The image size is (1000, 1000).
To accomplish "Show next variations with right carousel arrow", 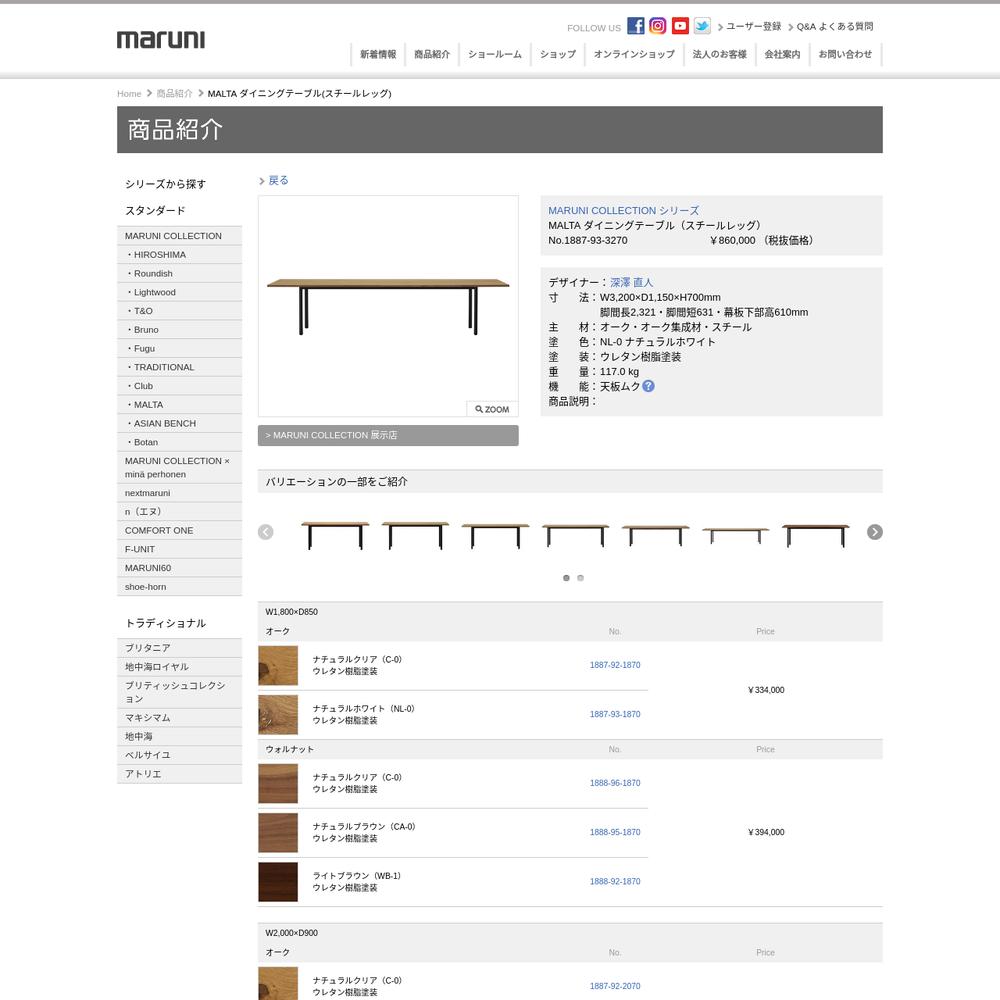I will [874, 532].
